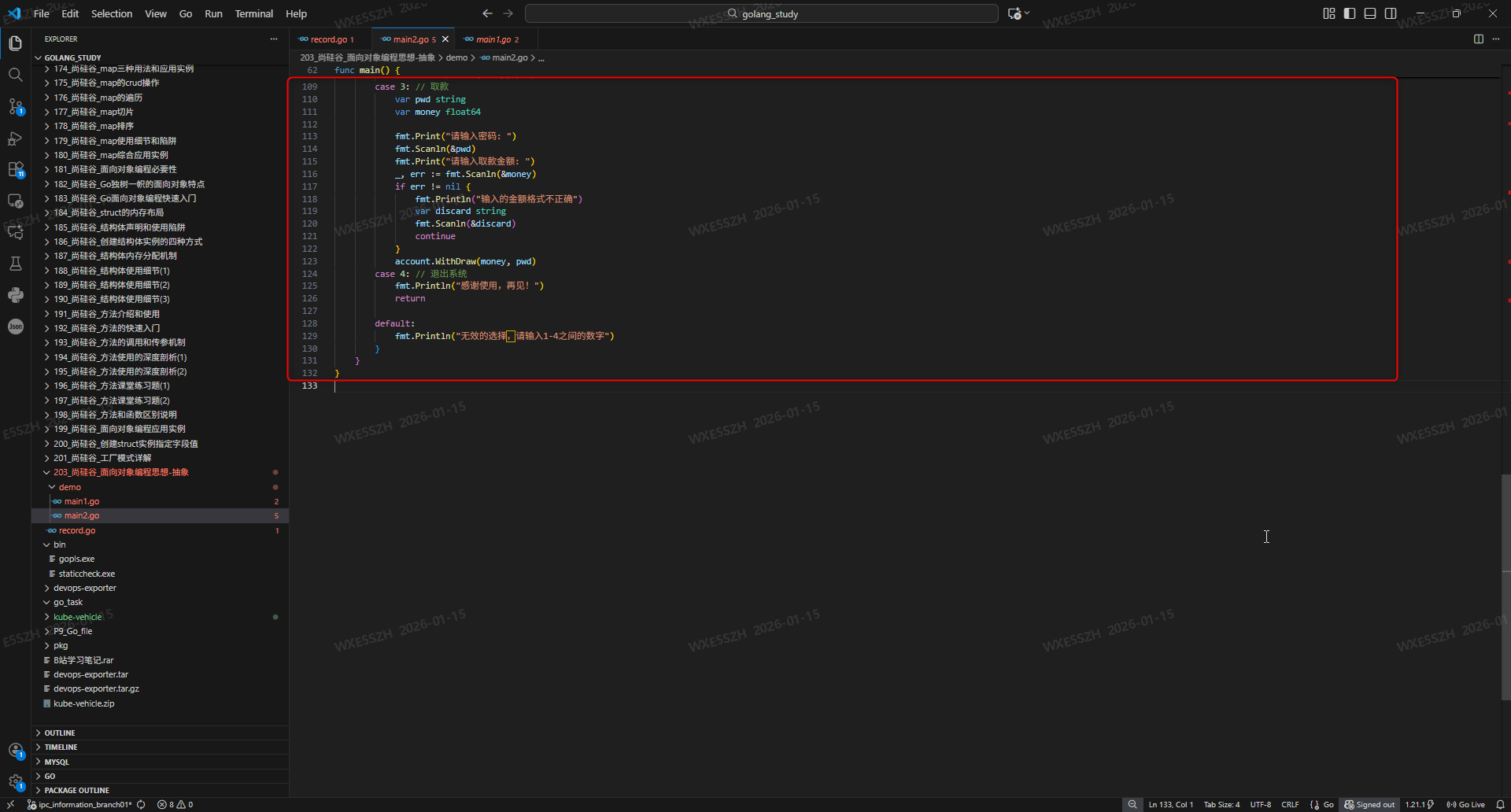Click the Tab Size: 4 indicator
Image resolution: width=1511 pixels, height=812 pixels.
point(1221,804)
